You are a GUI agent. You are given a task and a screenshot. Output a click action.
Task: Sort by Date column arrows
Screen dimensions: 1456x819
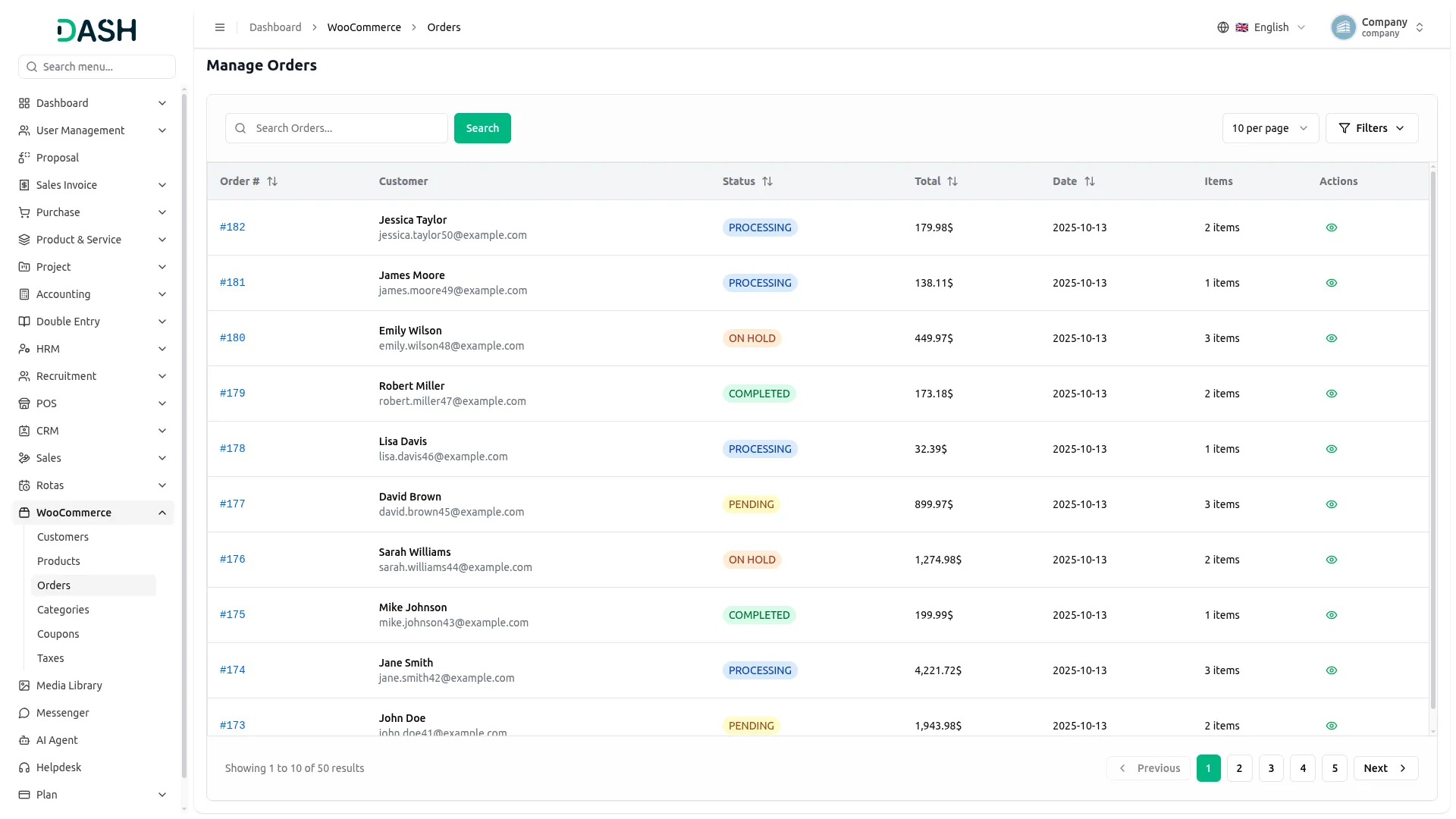(x=1090, y=181)
